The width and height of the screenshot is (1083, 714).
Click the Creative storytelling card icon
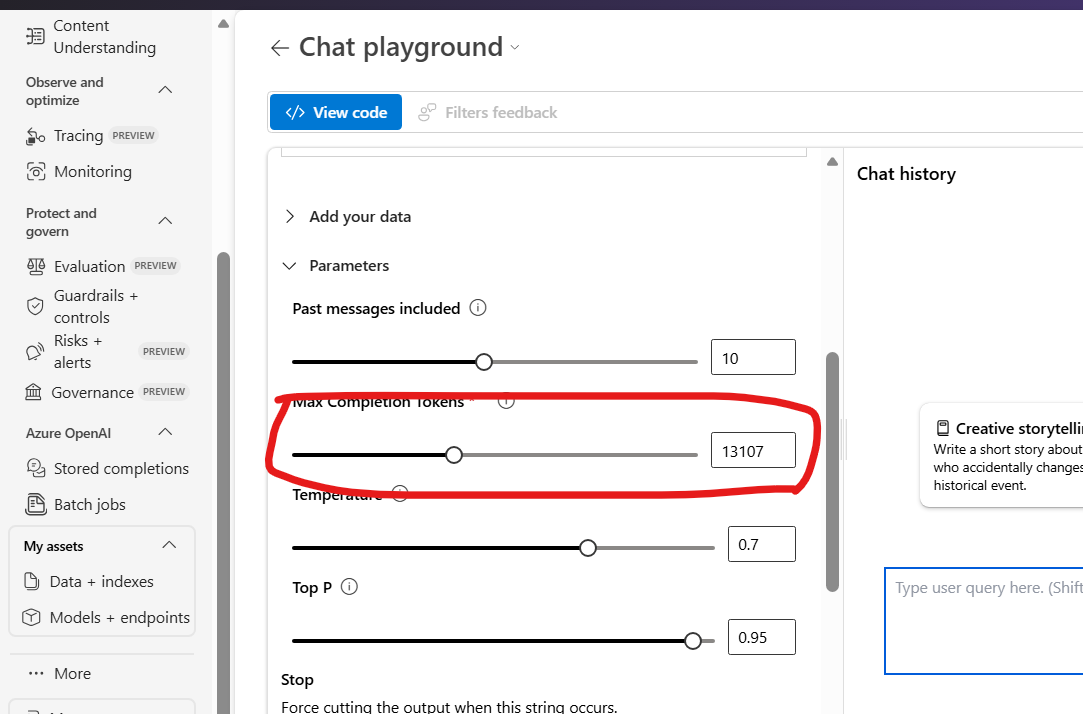coord(942,428)
